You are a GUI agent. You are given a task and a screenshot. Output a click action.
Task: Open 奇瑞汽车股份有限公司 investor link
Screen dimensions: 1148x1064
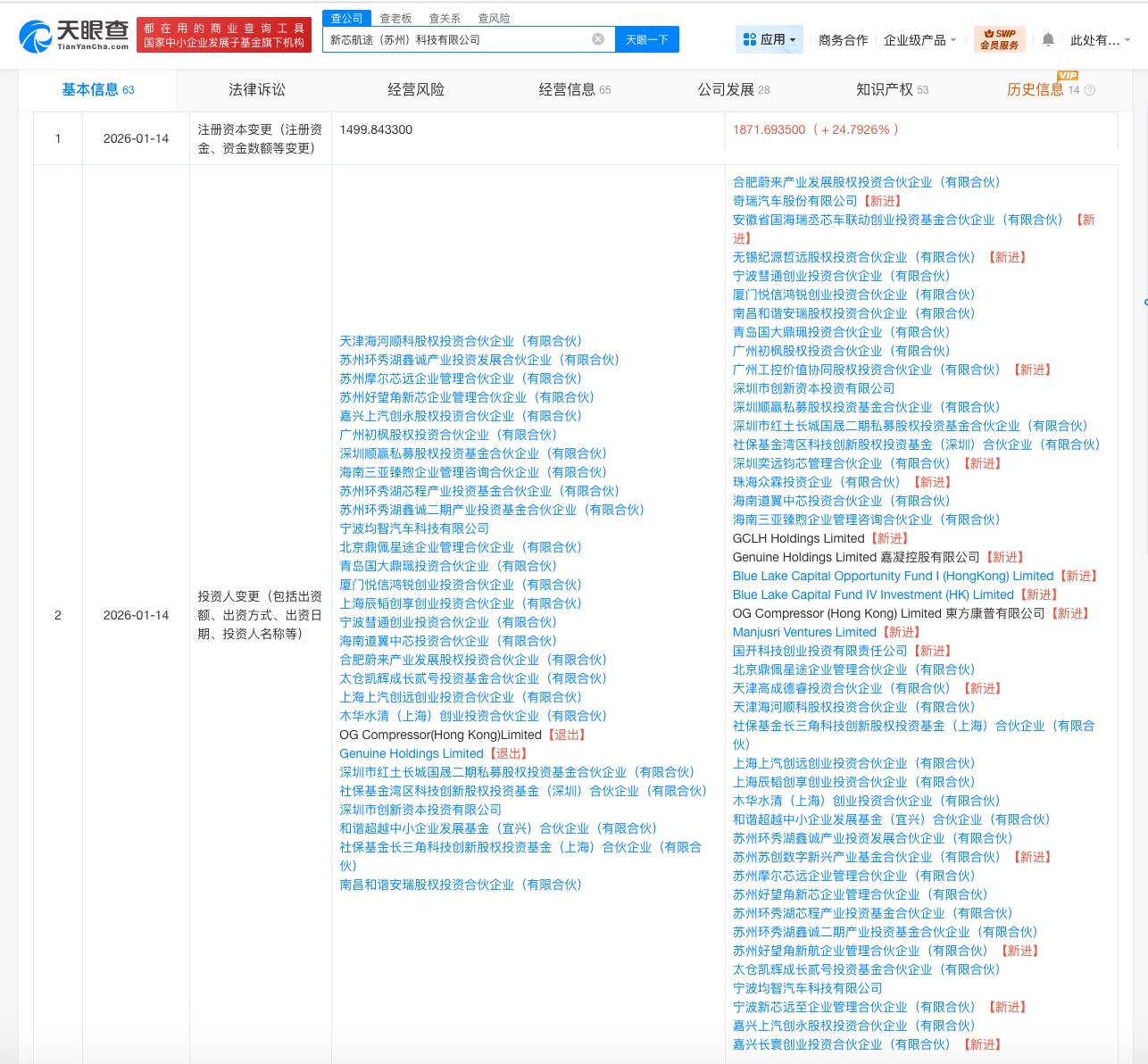(x=794, y=201)
